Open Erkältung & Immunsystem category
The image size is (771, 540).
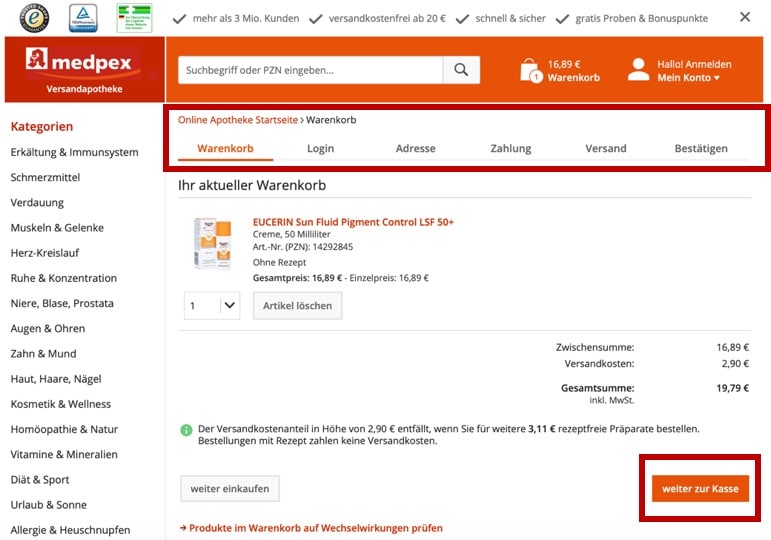click(x=74, y=152)
